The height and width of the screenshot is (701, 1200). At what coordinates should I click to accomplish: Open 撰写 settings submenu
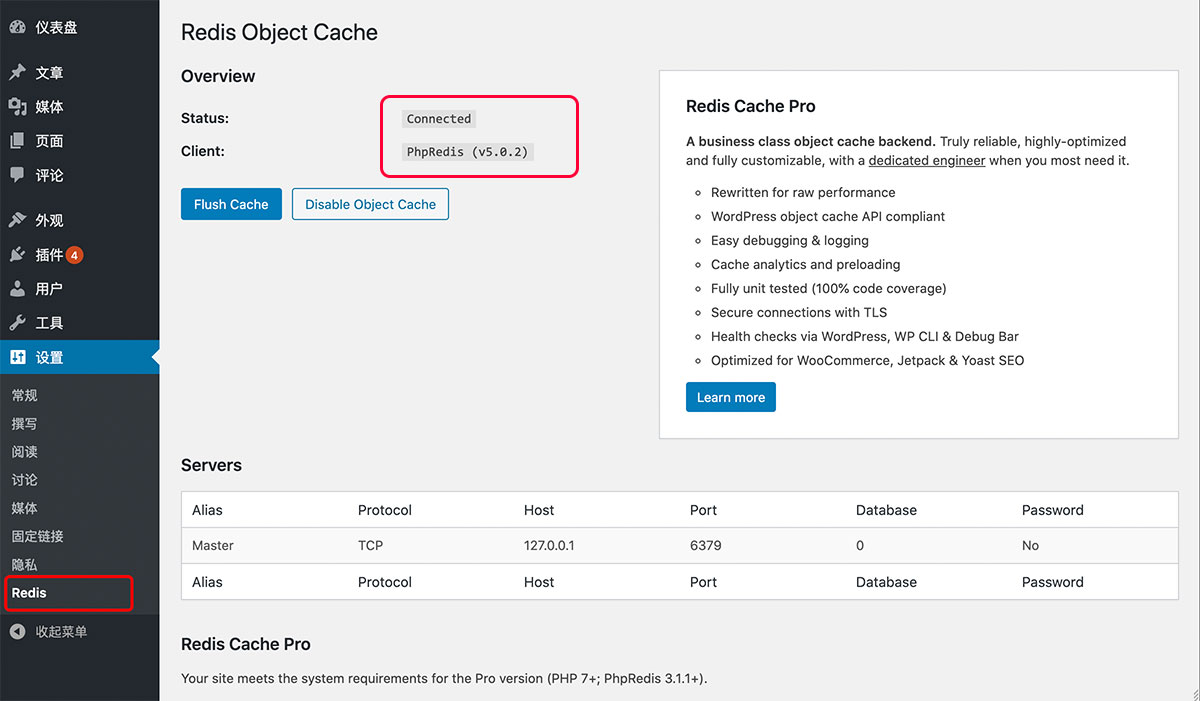[x=25, y=424]
